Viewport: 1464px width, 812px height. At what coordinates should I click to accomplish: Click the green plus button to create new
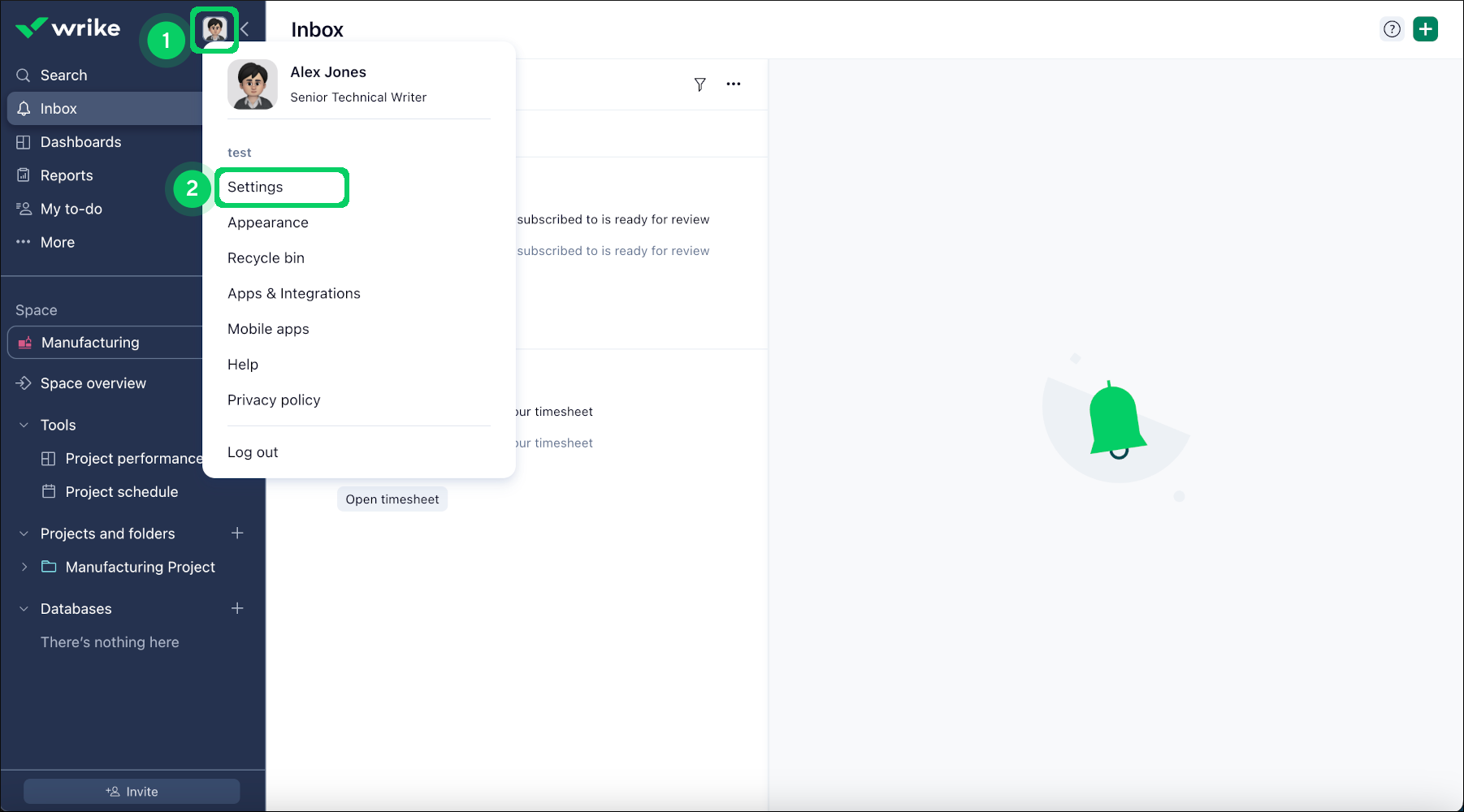(1426, 28)
